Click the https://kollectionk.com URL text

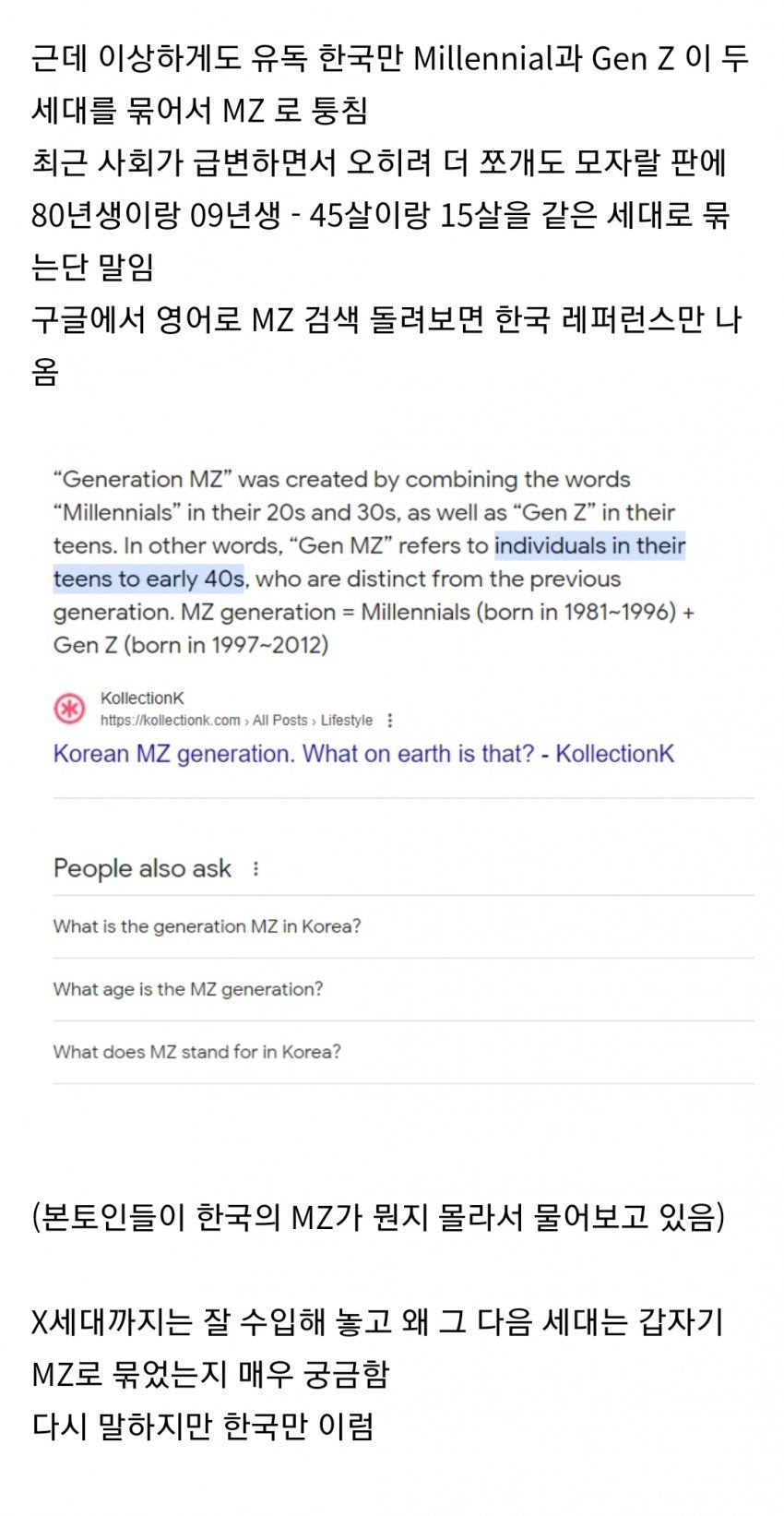[x=171, y=721]
